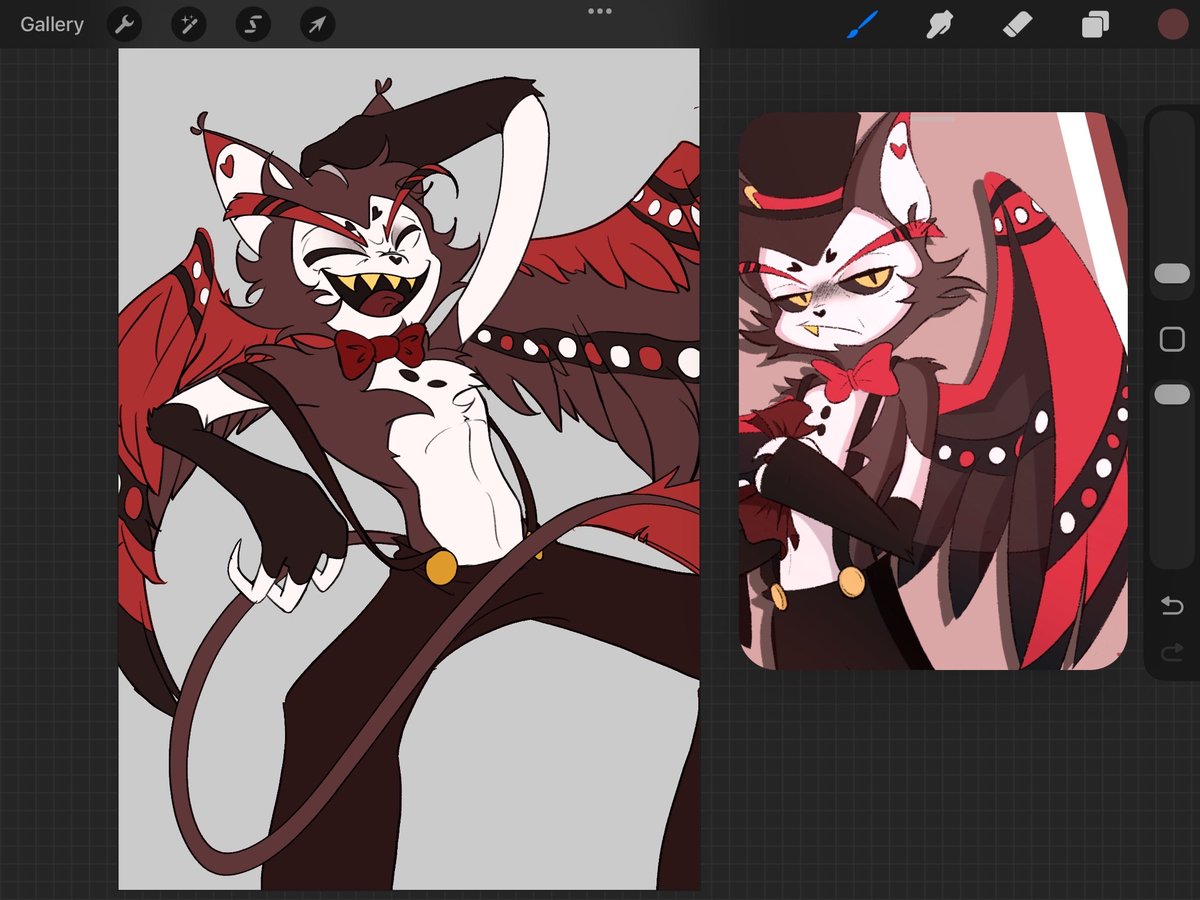This screenshot has width=1200, height=900.
Task: Select the Brush tool
Action: point(862,24)
